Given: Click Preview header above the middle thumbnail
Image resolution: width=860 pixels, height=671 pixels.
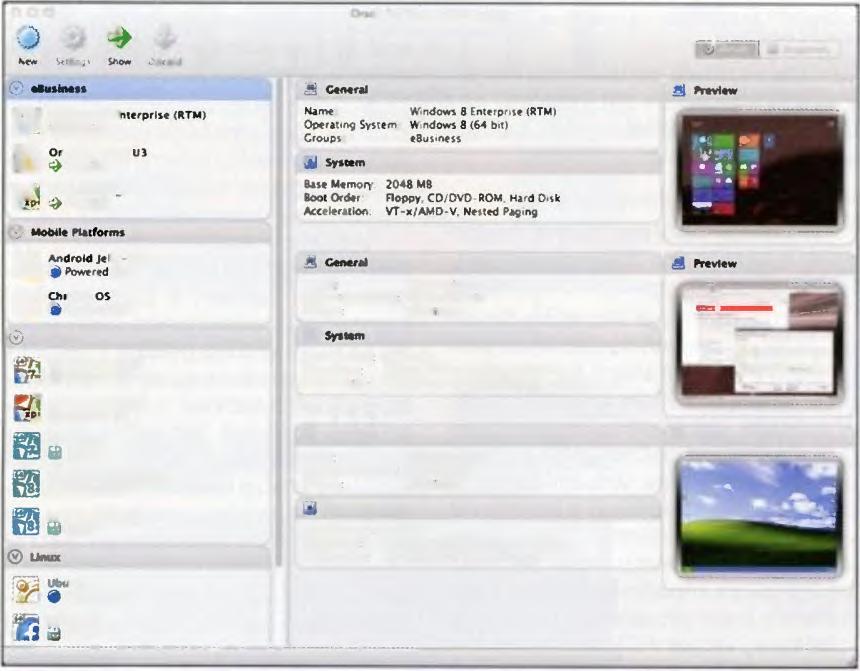Looking at the screenshot, I should click(x=715, y=263).
